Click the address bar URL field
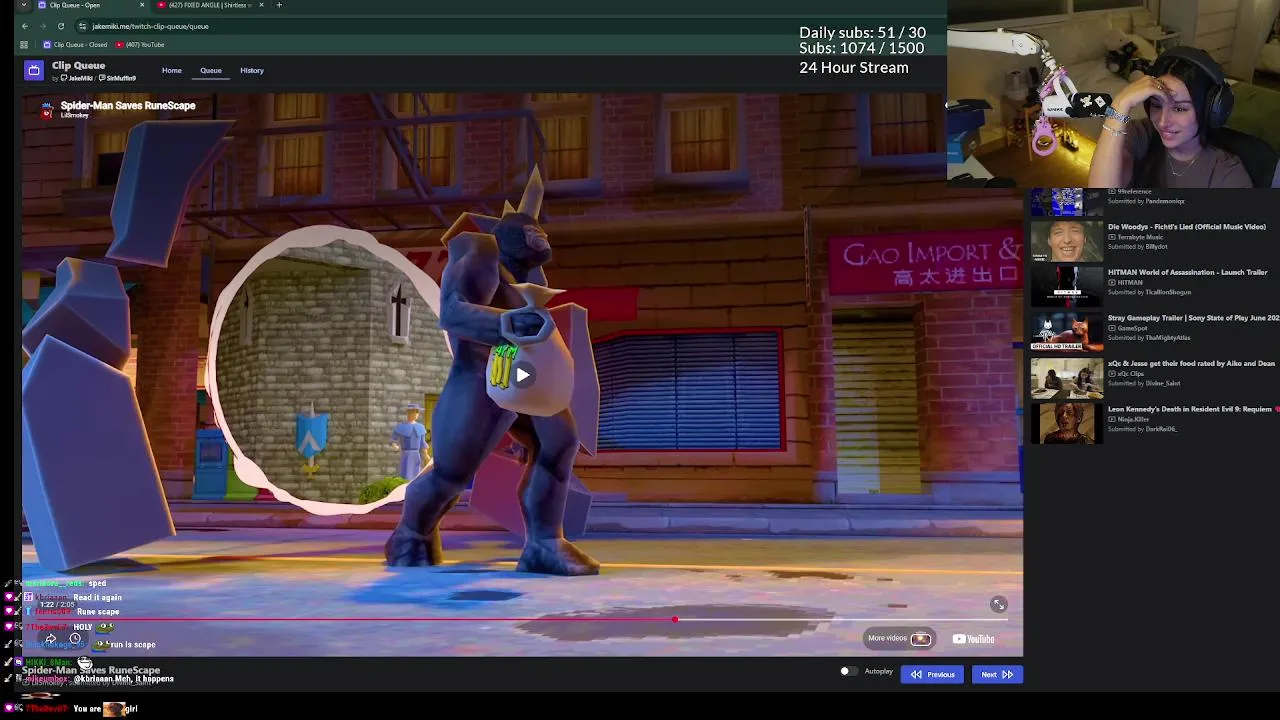The width and height of the screenshot is (1280, 720). click(150, 26)
